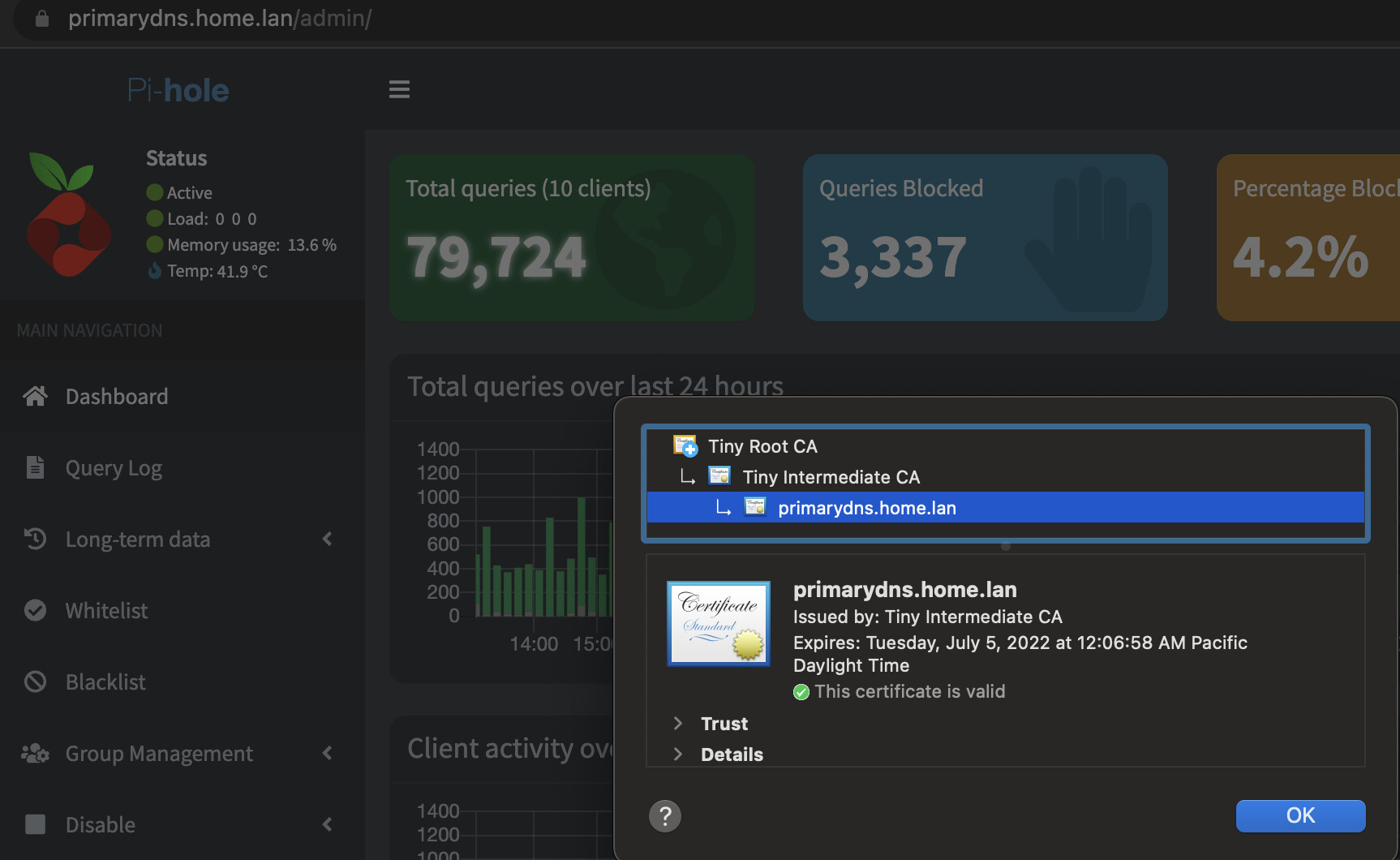Viewport: 1400px width, 860px height.
Task: Click the Total queries green card
Action: click(x=572, y=238)
